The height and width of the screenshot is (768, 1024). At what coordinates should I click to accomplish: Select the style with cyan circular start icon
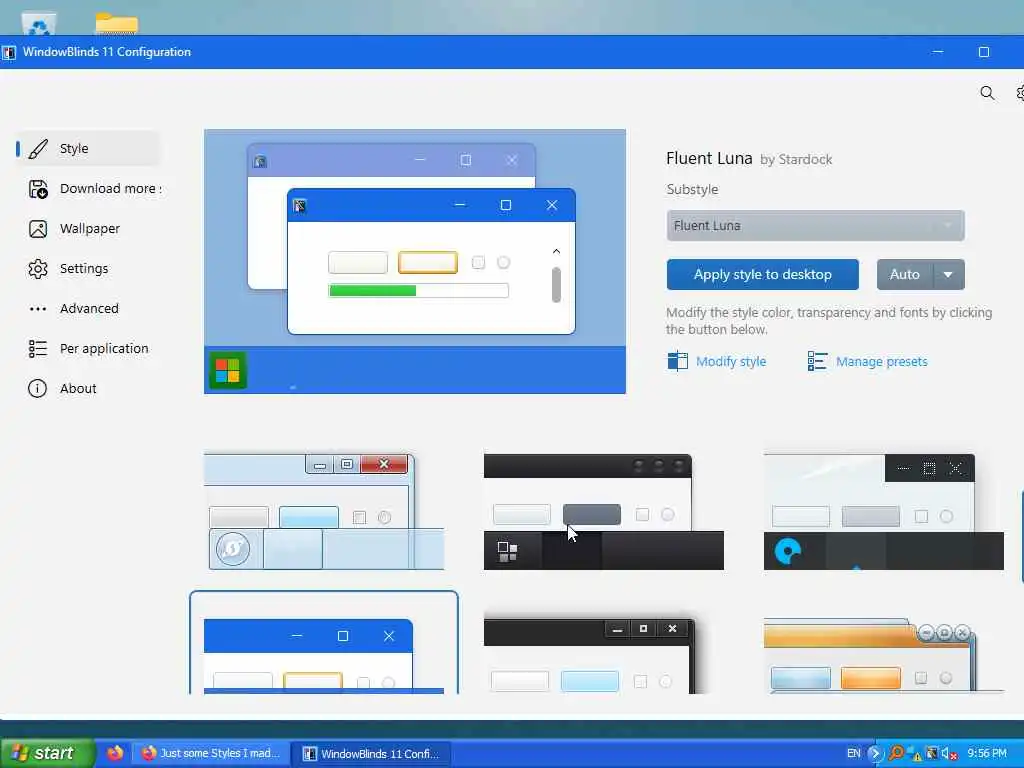884,511
